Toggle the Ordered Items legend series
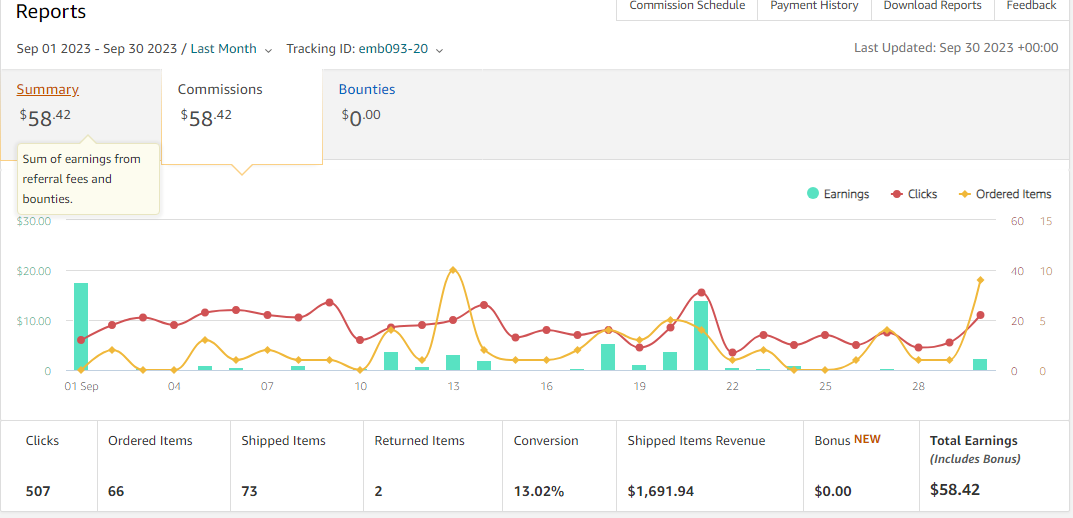The width and height of the screenshot is (1073, 518). 1005,194
